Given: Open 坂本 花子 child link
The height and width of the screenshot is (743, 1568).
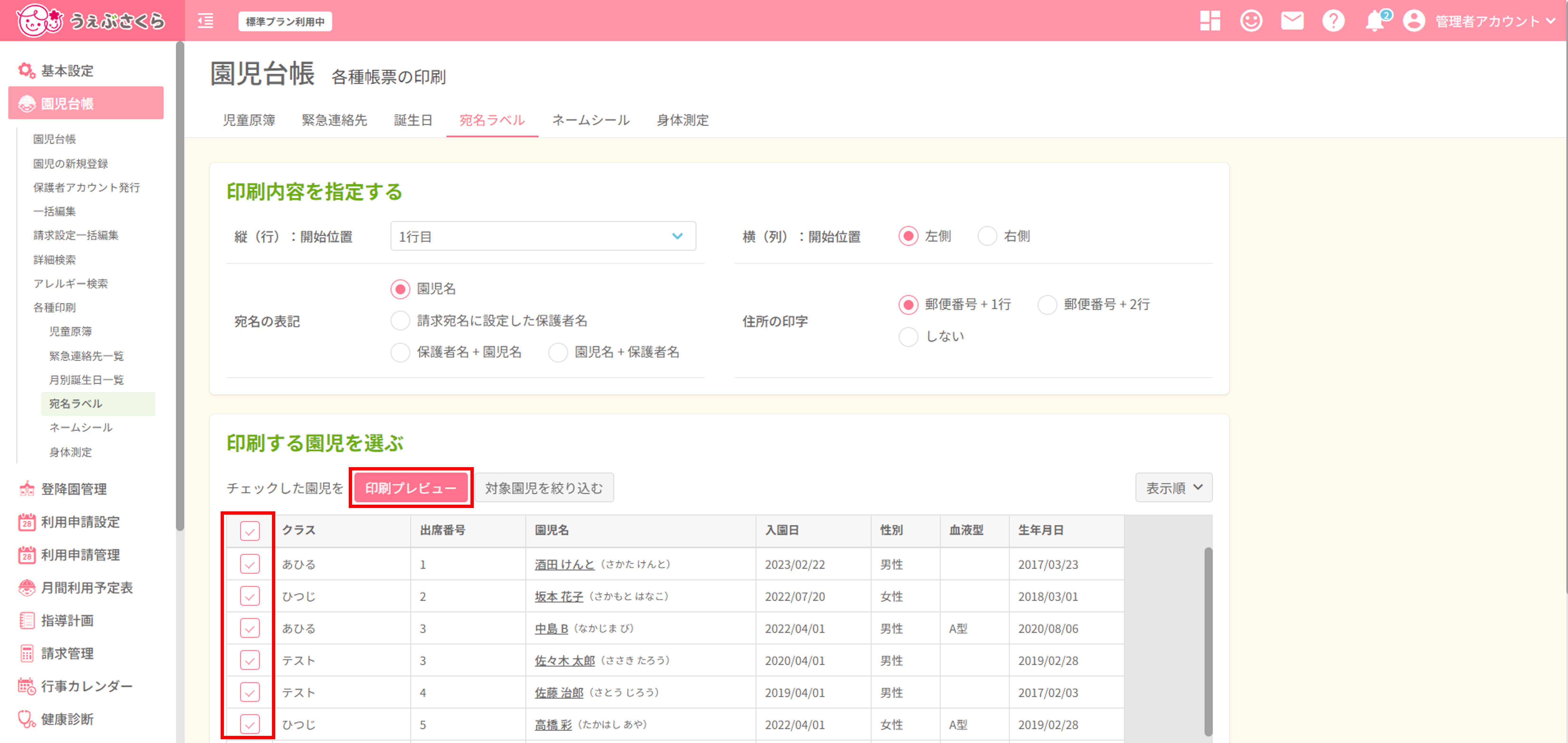Looking at the screenshot, I should pos(559,597).
